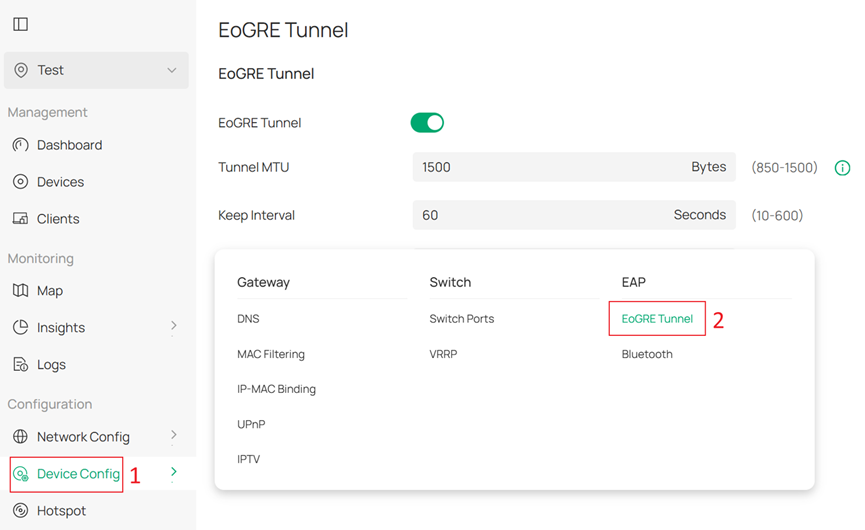
Task: Click the Management section label
Action: 47,113
